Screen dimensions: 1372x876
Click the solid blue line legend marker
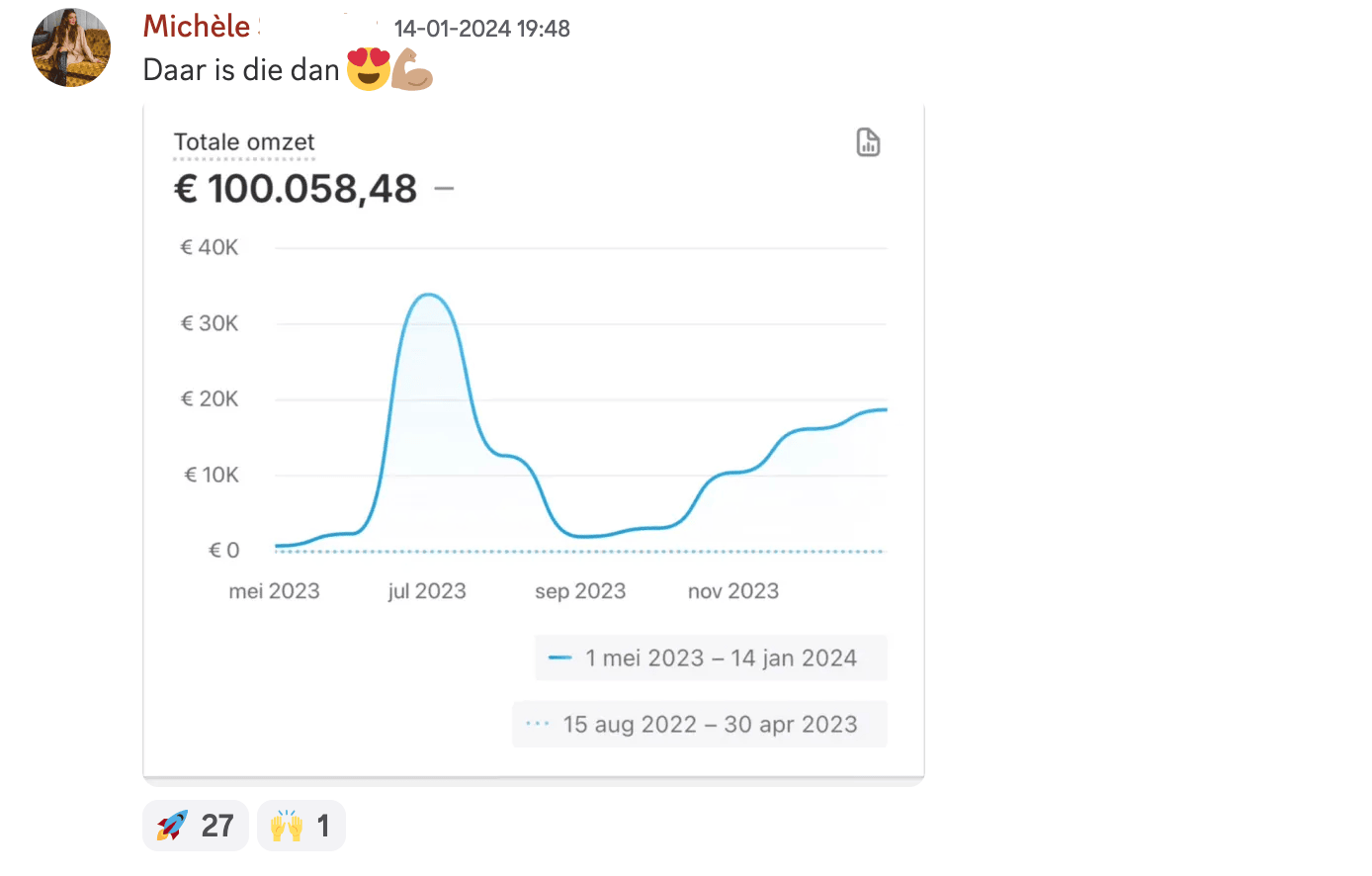(560, 657)
